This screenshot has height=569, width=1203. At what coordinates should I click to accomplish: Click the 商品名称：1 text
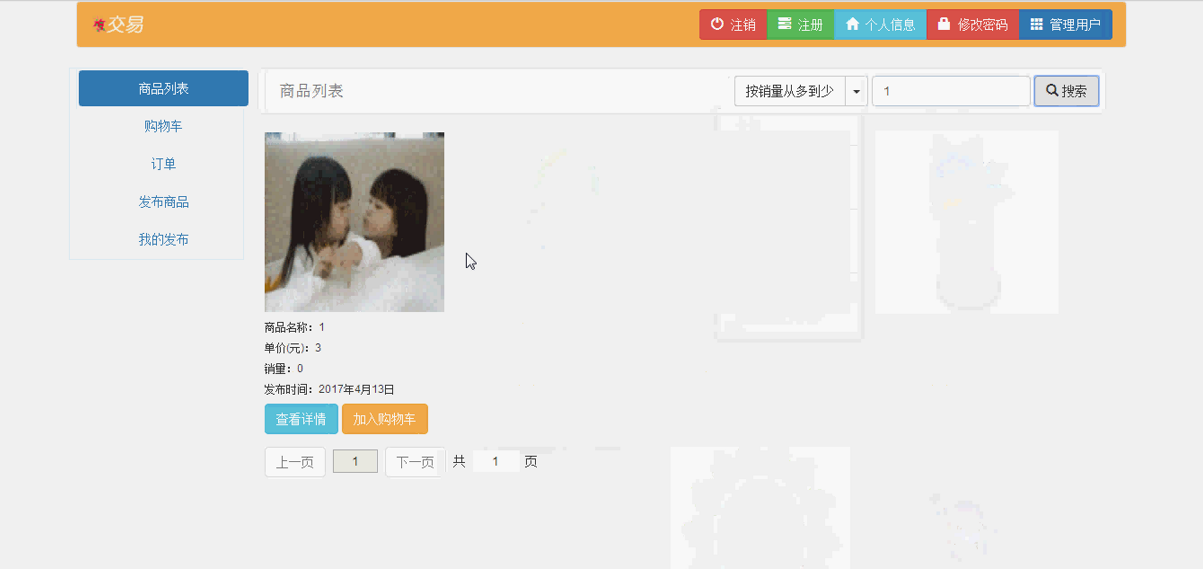[294, 327]
